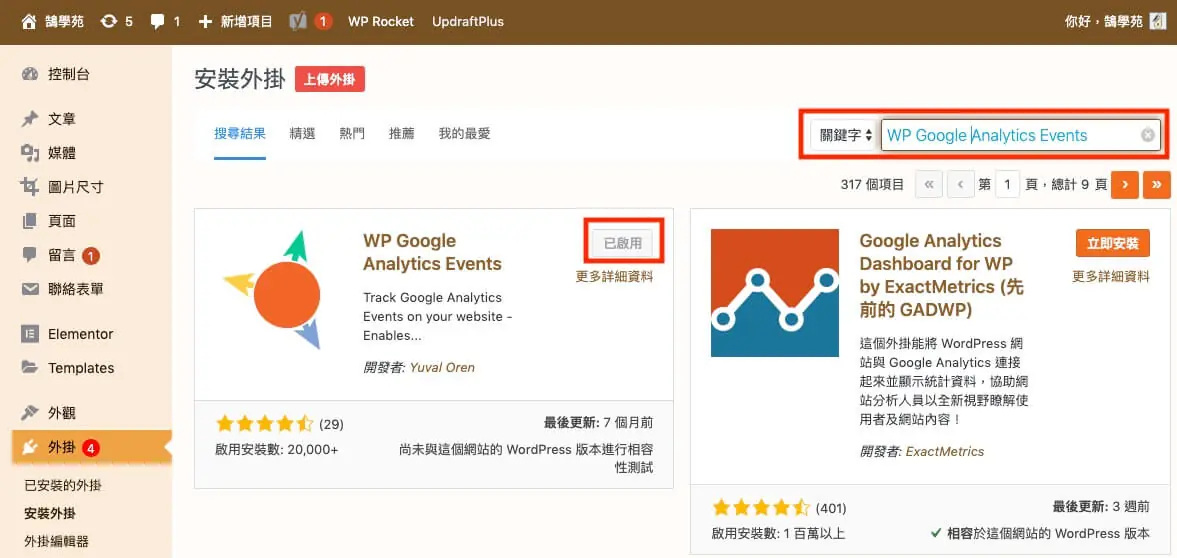Click the envelope icon for 聯絡表單
Image resolution: width=1177 pixels, height=558 pixels.
coord(30,289)
